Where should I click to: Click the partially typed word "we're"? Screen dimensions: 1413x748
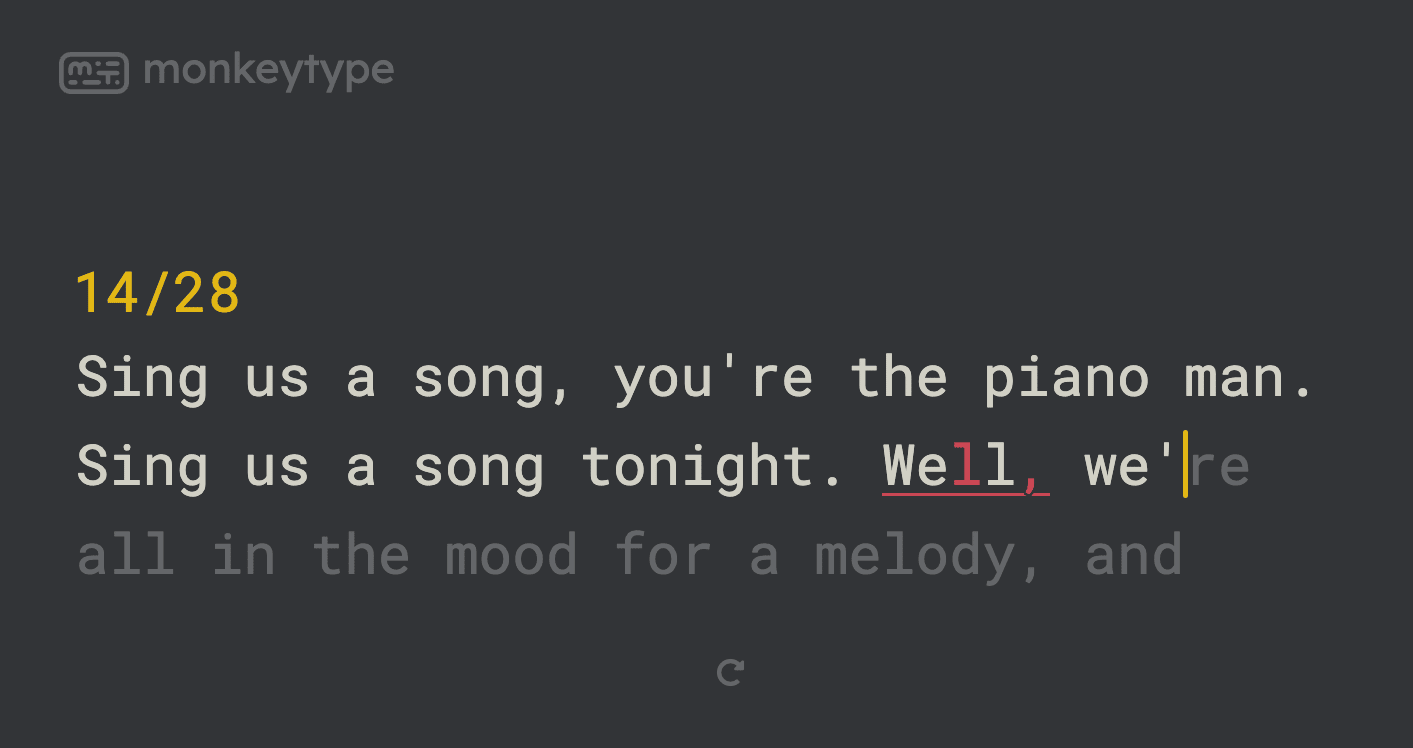pos(1166,466)
